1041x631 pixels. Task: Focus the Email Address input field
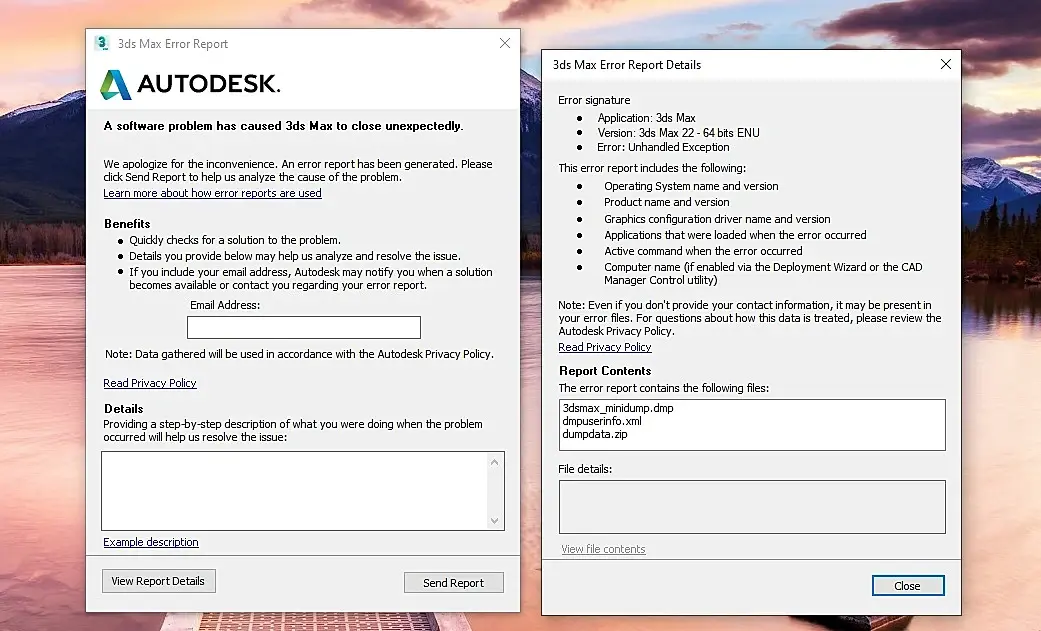[304, 327]
